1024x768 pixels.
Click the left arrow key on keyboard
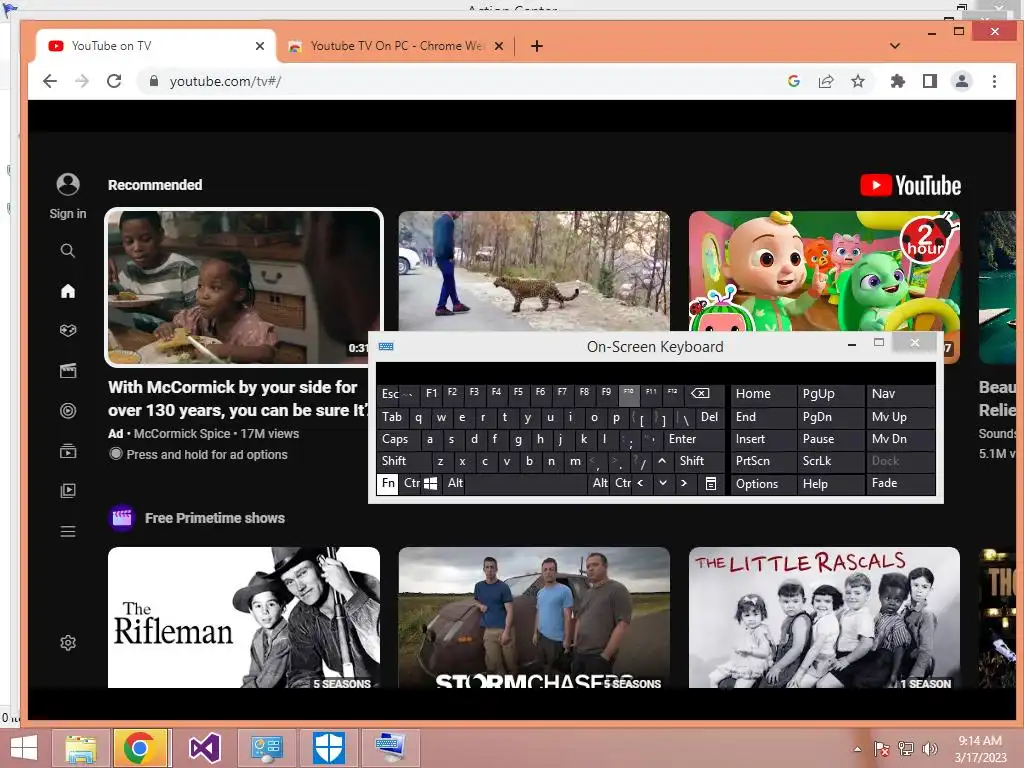click(641, 483)
